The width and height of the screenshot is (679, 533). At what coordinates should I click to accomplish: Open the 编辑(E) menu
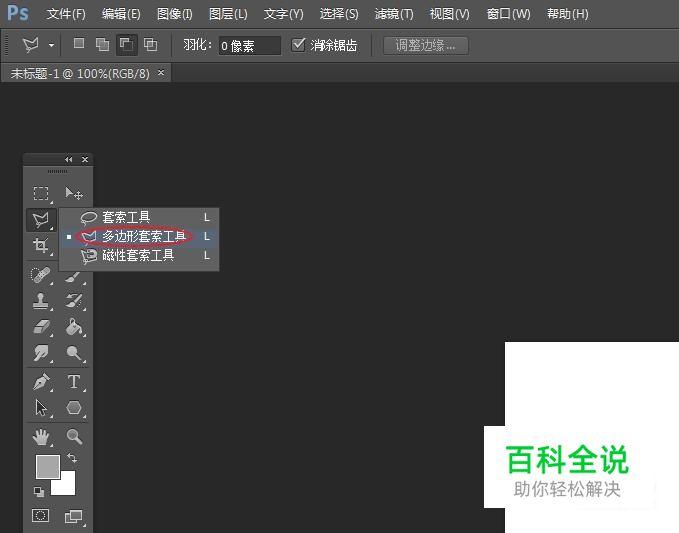click(x=121, y=14)
